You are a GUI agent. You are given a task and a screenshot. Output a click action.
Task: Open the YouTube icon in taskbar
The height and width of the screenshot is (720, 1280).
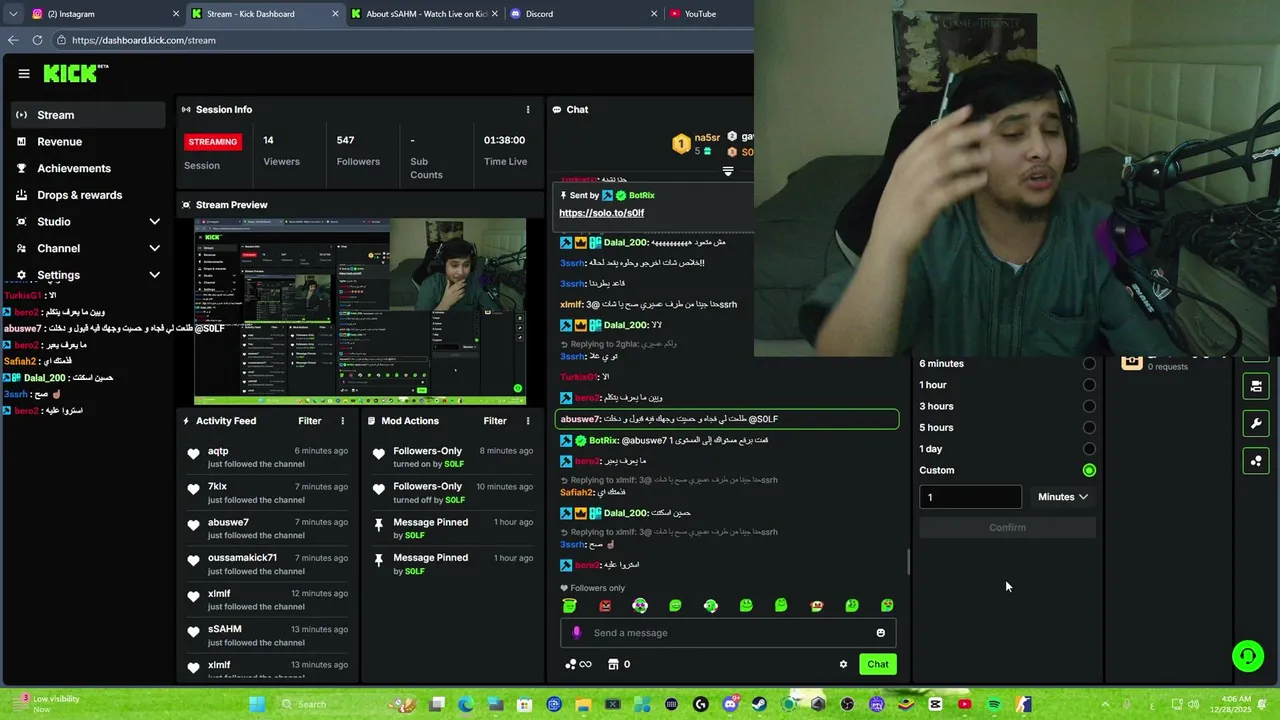[x=964, y=704]
